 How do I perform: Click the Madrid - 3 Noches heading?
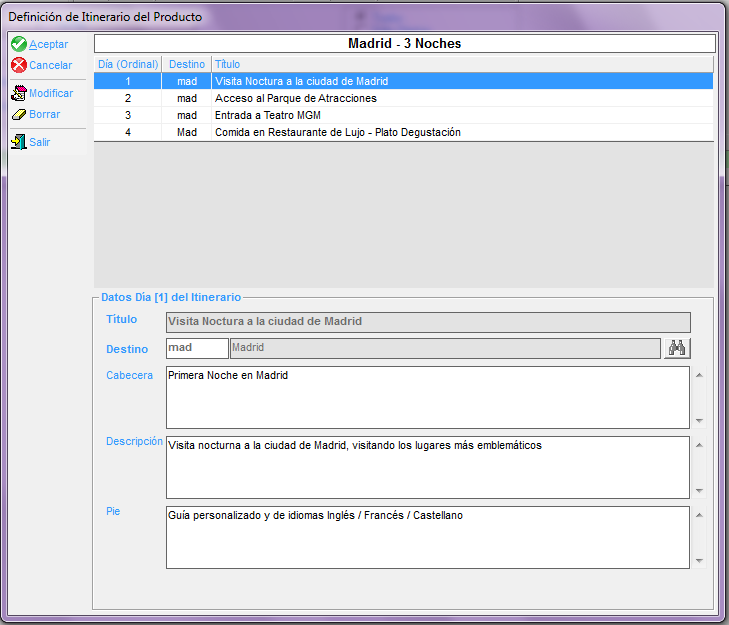(x=404, y=44)
